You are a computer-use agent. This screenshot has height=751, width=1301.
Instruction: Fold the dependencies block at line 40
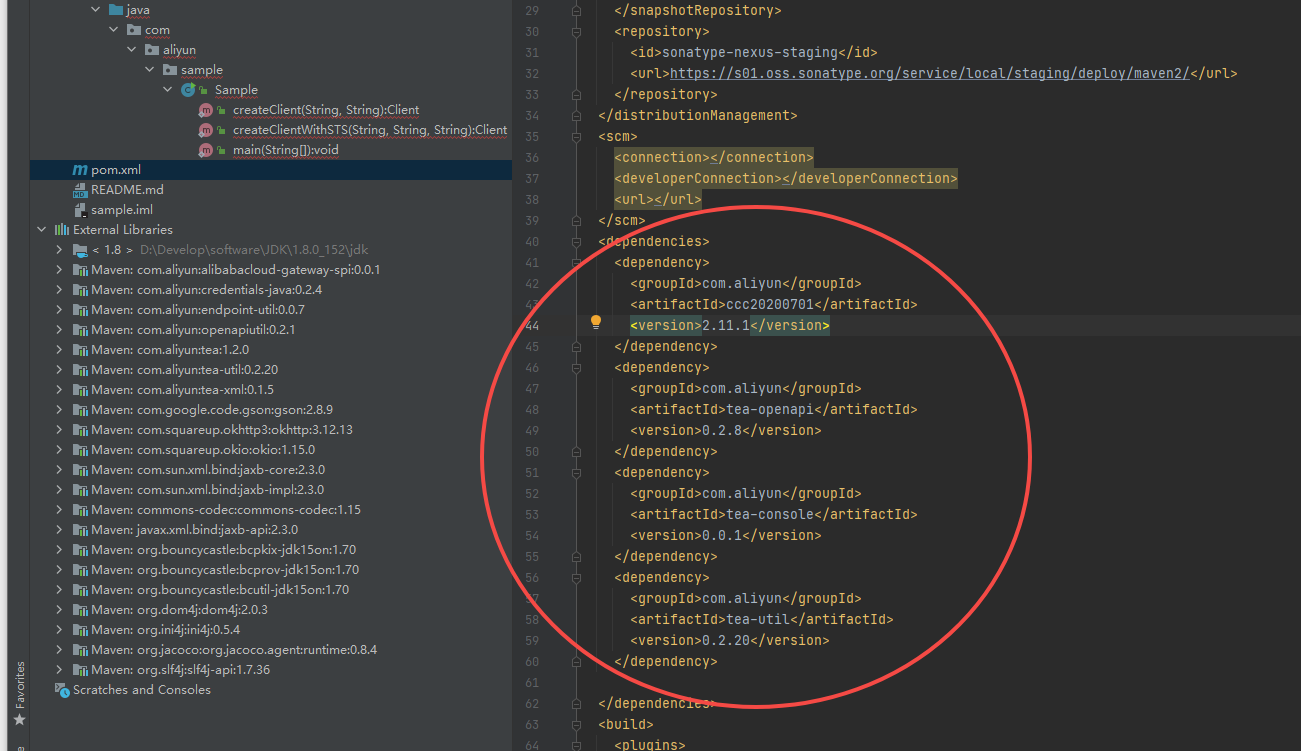(x=576, y=241)
